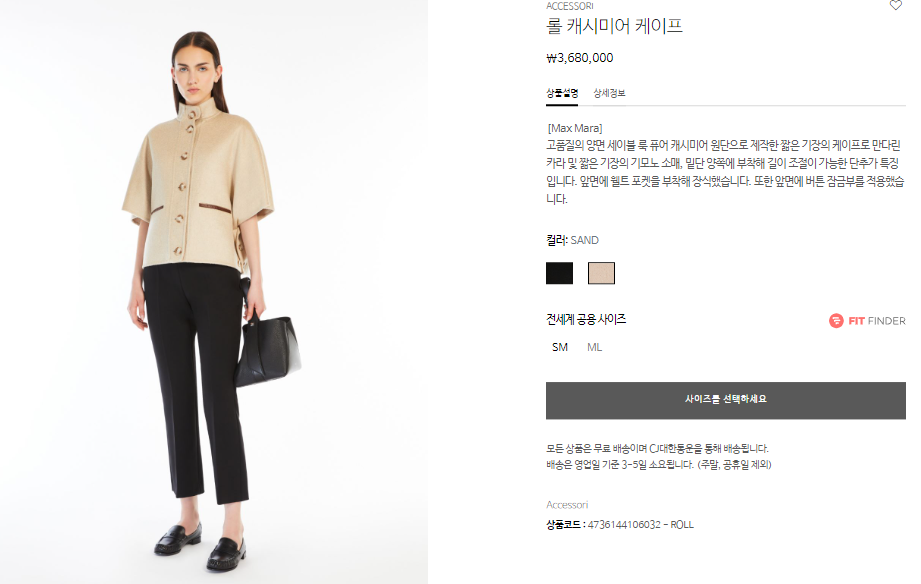Open the FIT FINDER link text

click(x=877, y=321)
